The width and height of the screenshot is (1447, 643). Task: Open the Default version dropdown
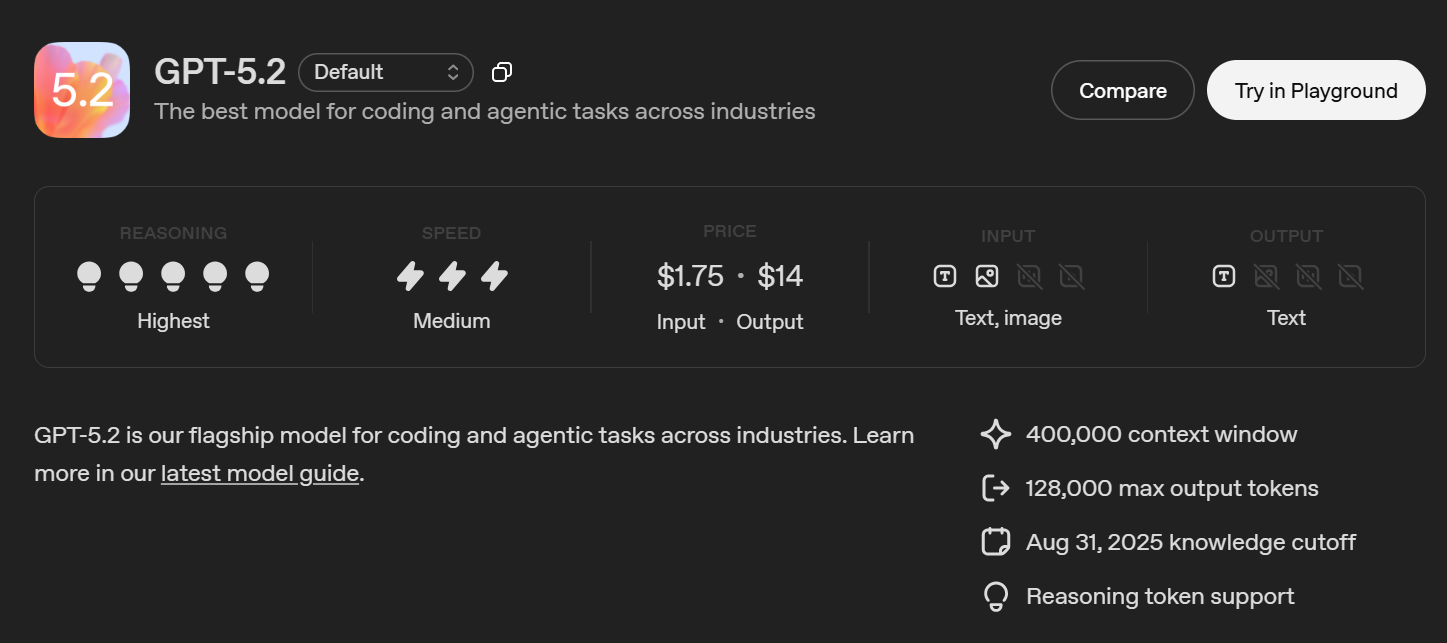pos(386,72)
